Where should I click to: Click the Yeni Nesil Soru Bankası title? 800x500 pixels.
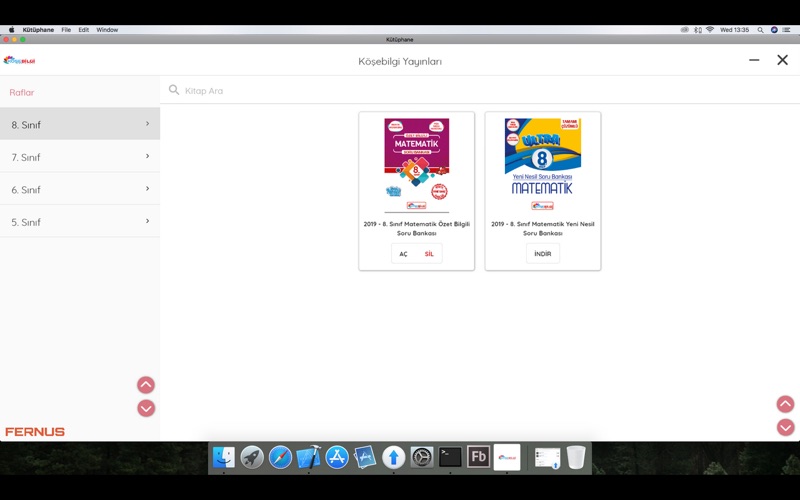coord(543,228)
